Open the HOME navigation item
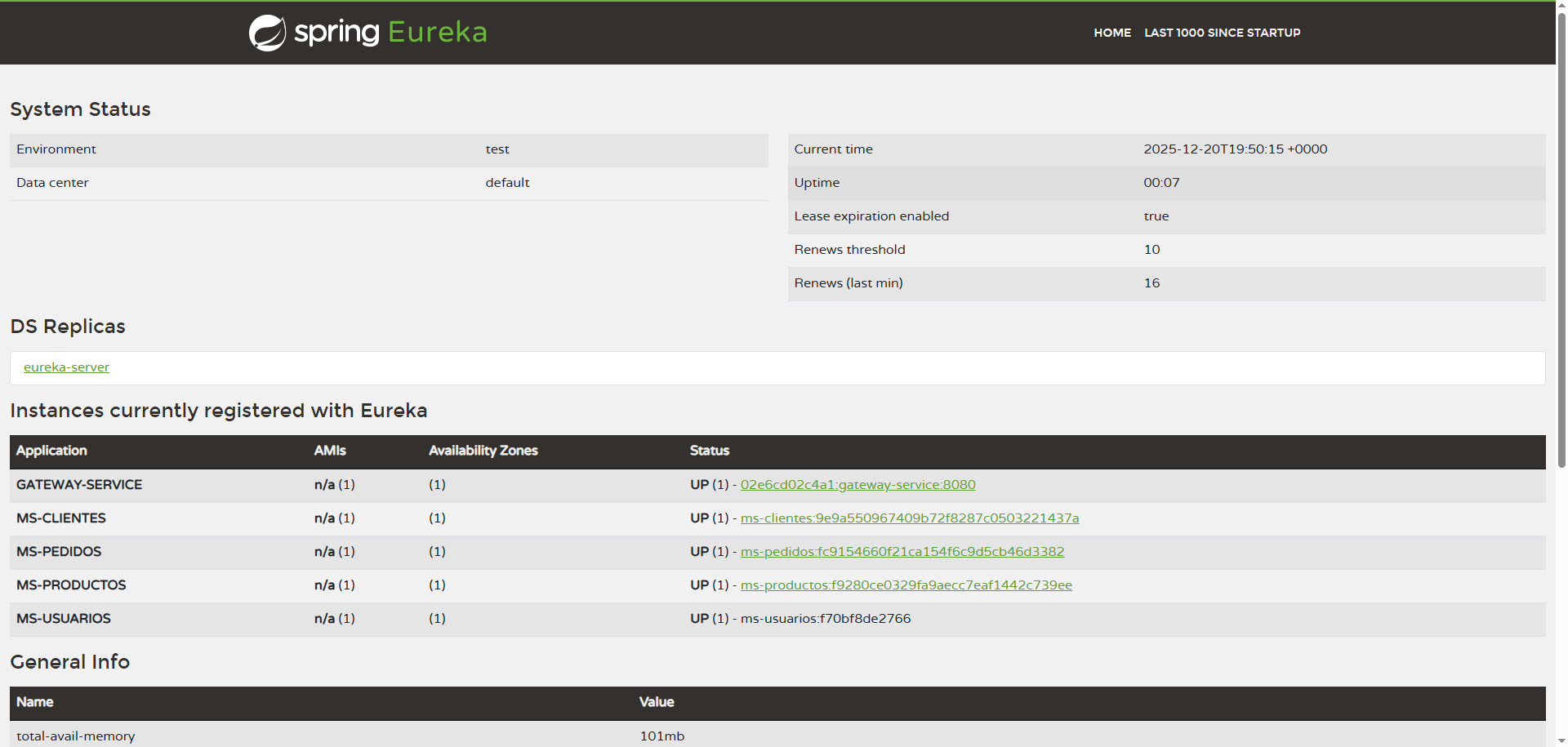Viewport: 1568px width, 747px height. click(1112, 33)
